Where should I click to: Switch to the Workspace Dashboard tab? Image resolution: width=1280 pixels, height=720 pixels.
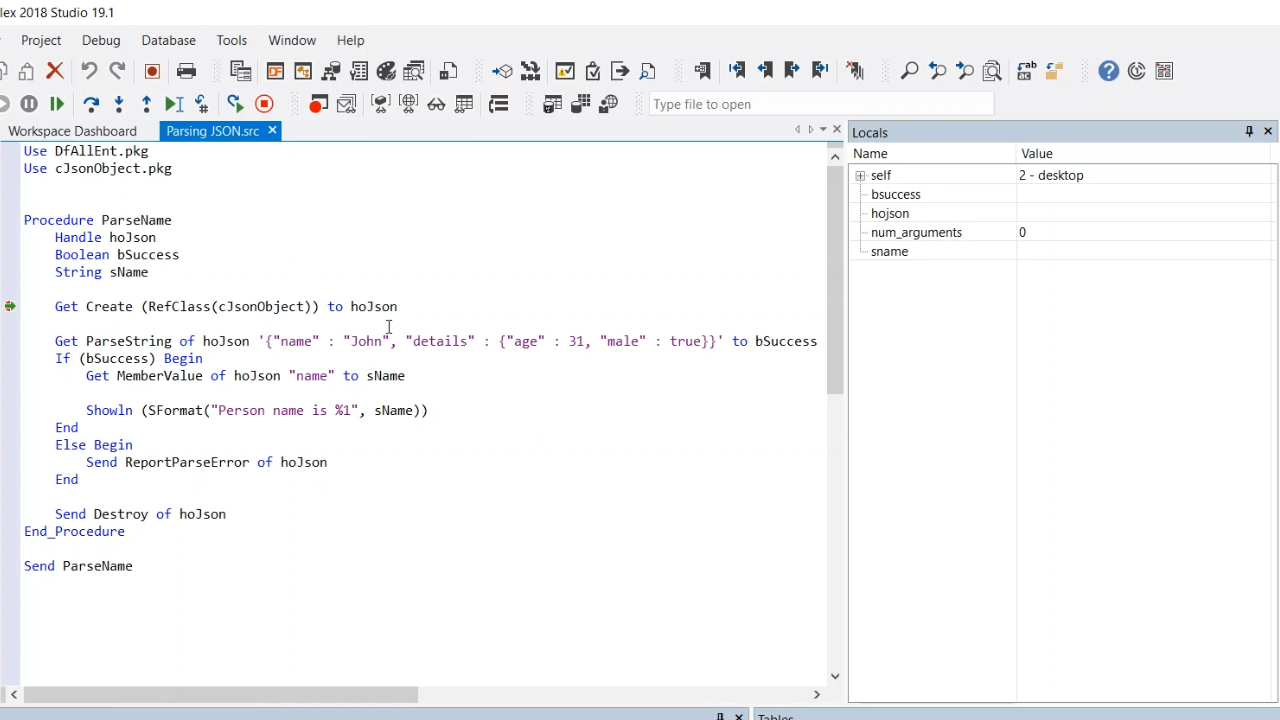click(x=72, y=131)
